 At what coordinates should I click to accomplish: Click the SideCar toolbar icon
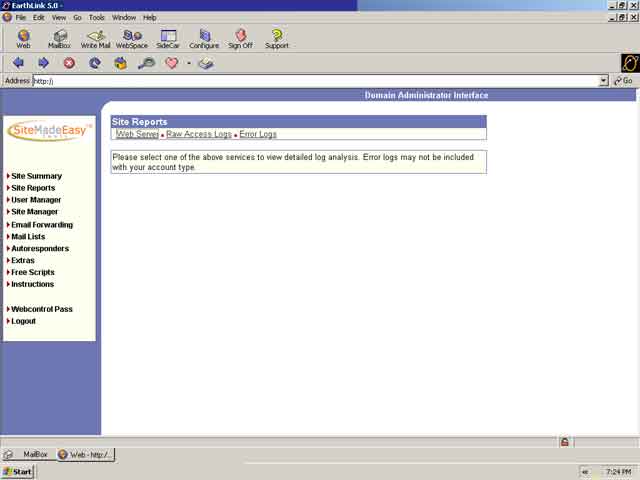click(x=168, y=38)
